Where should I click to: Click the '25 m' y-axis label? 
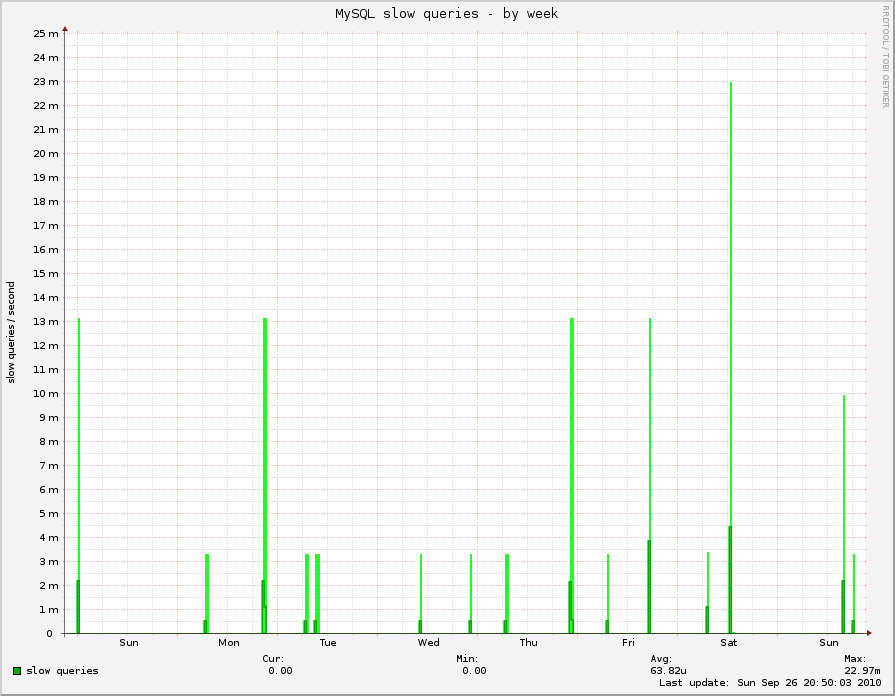click(x=46, y=34)
